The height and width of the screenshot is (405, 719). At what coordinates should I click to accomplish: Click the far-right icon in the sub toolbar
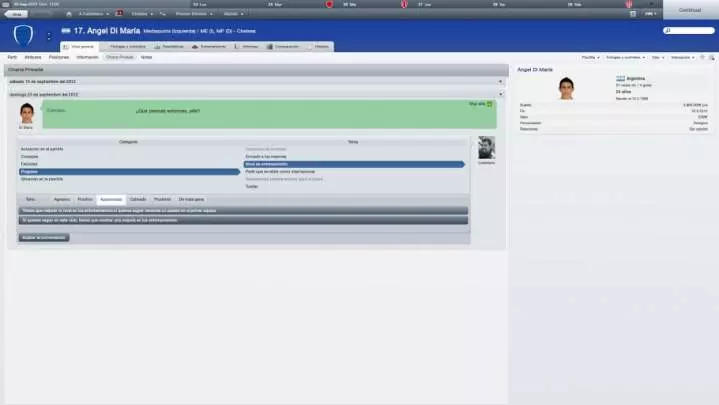(x=712, y=57)
